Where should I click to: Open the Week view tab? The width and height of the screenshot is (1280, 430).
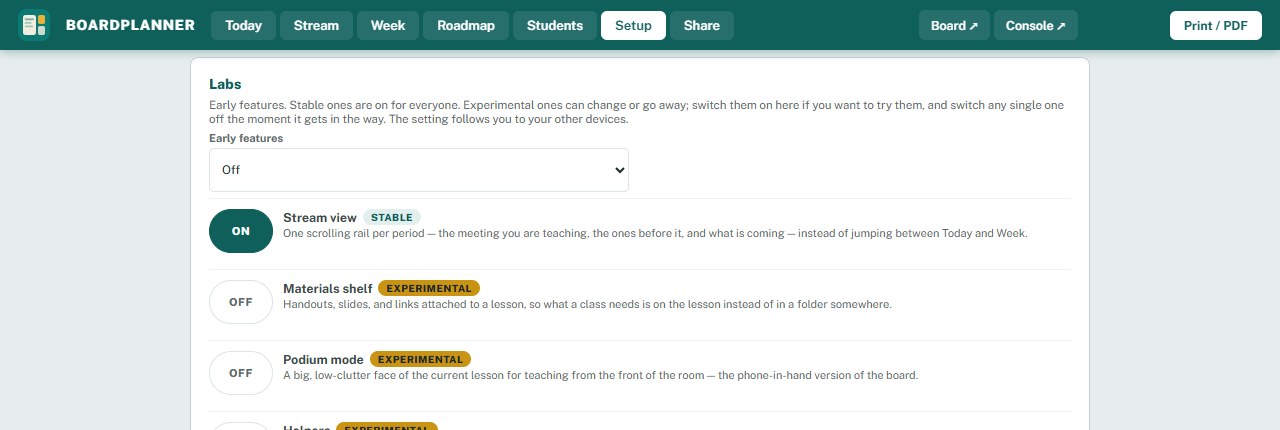[388, 25]
